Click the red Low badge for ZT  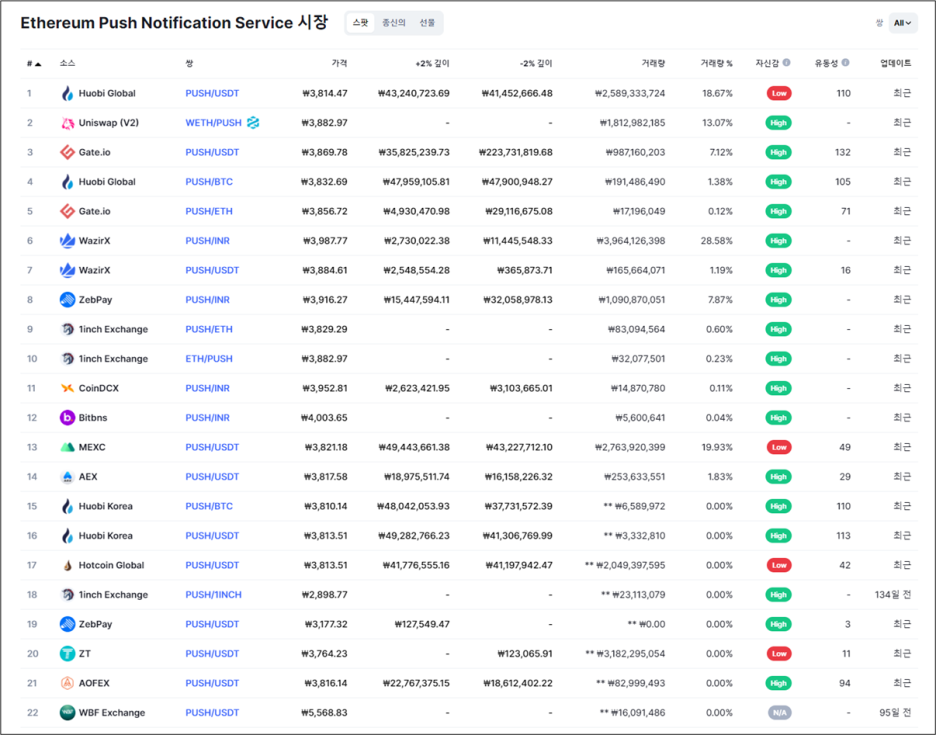point(778,654)
